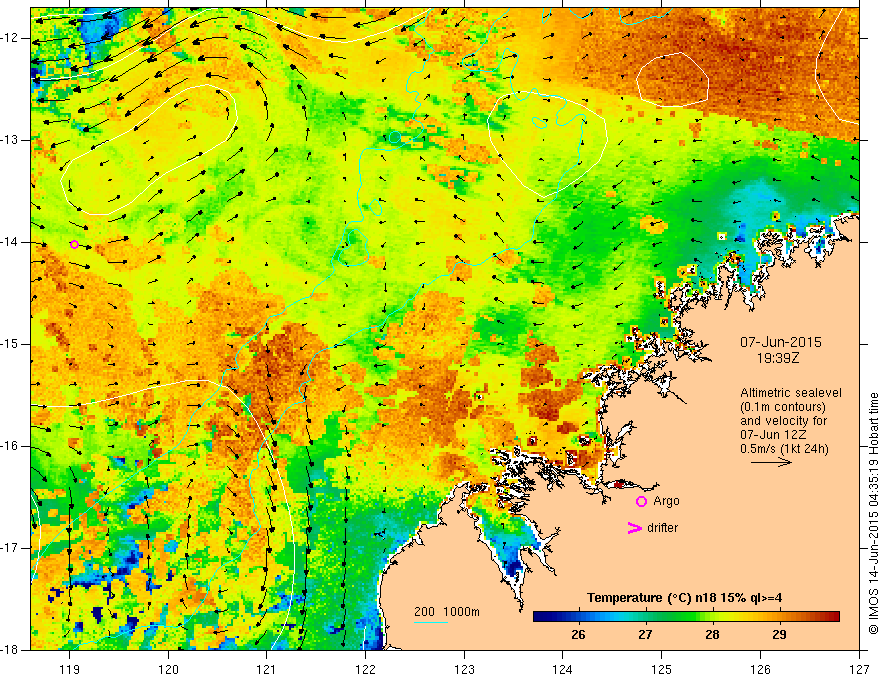Click the '07-Jun-2015' date text
The image size is (880, 680).
781,342
